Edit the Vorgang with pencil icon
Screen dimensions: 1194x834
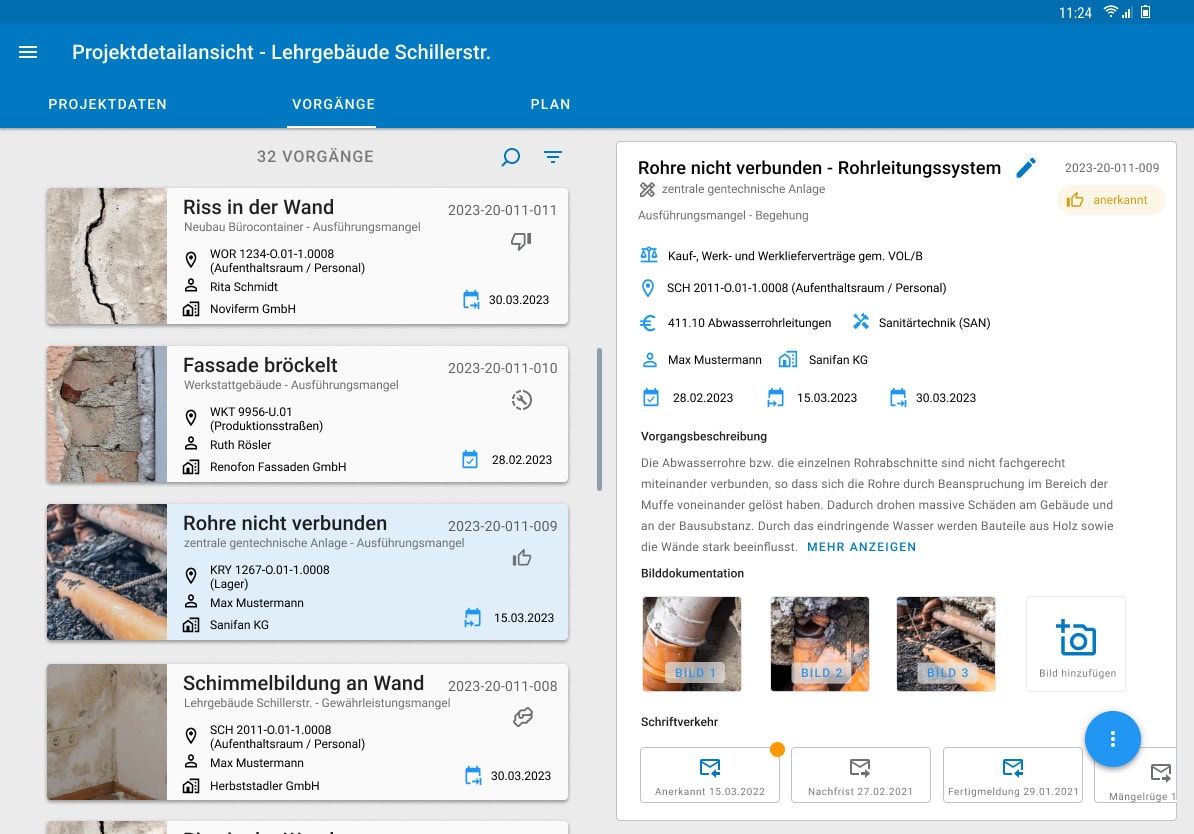point(1026,168)
